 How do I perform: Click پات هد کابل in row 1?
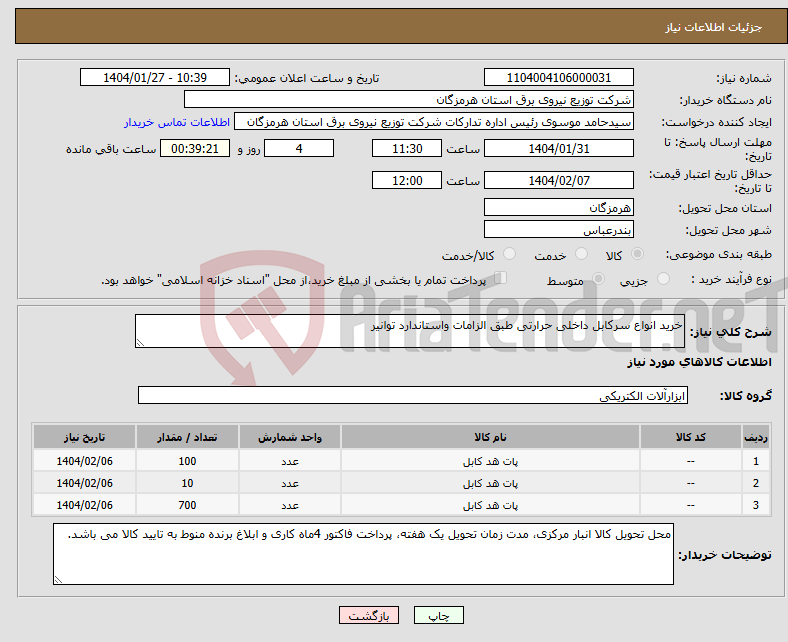[x=490, y=462]
